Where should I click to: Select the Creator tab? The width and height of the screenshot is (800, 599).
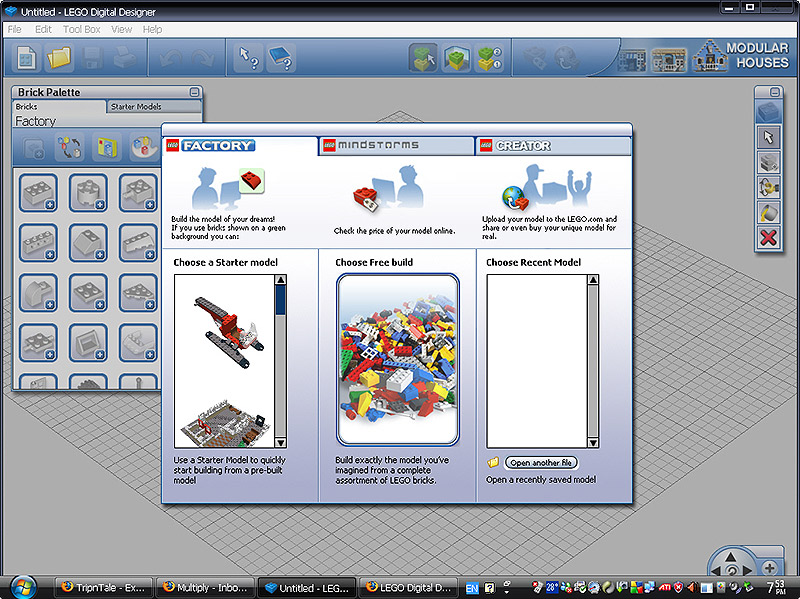553,145
